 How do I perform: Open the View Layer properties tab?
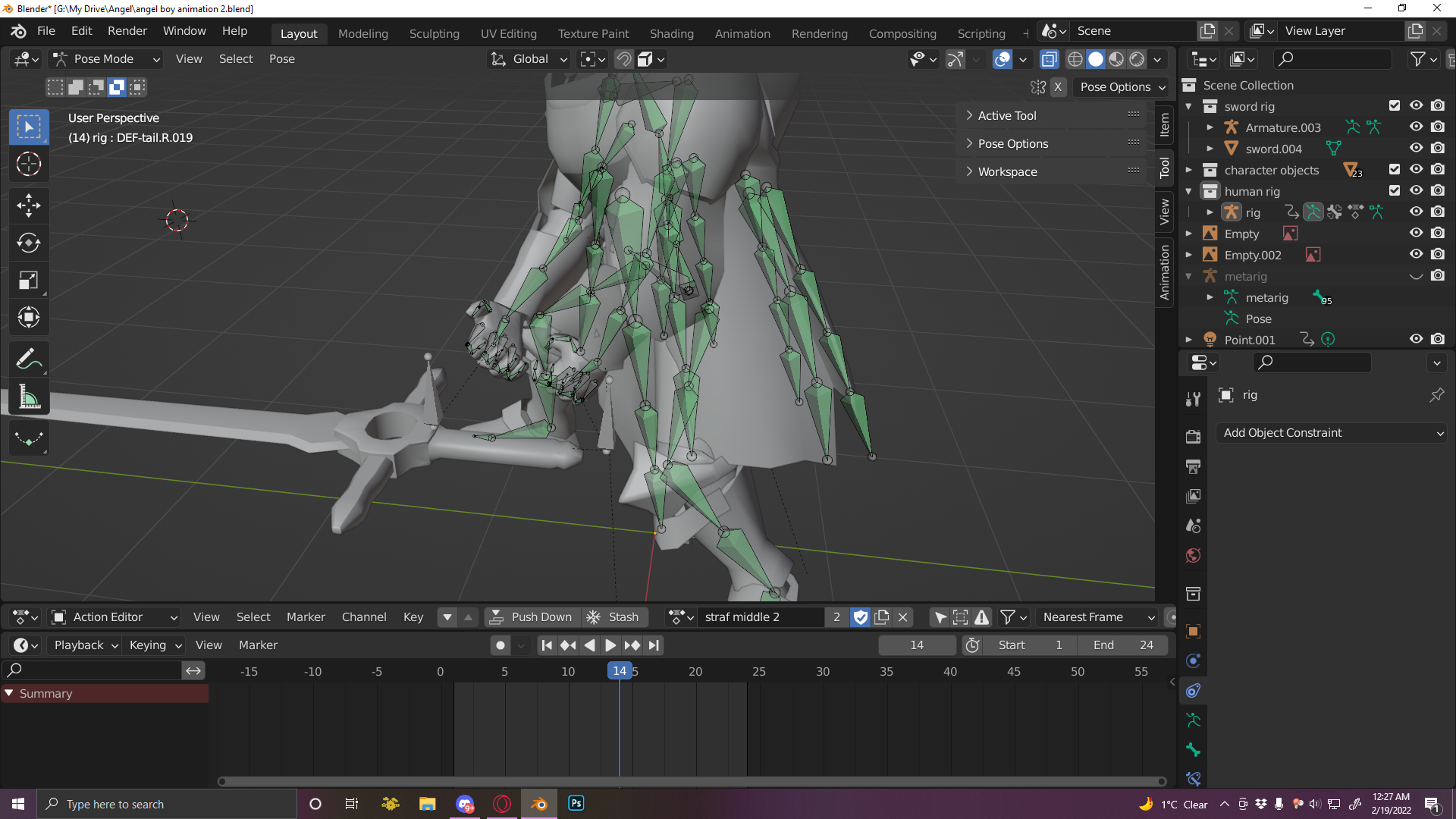1193,496
